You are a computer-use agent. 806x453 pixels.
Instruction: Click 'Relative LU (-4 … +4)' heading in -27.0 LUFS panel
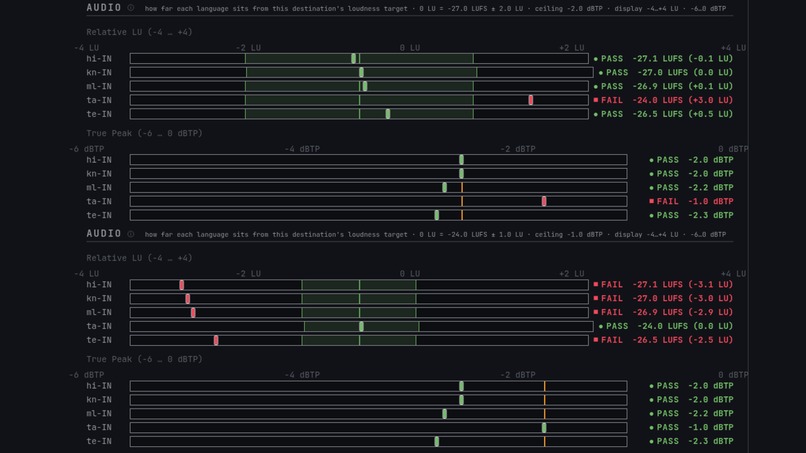(139, 32)
